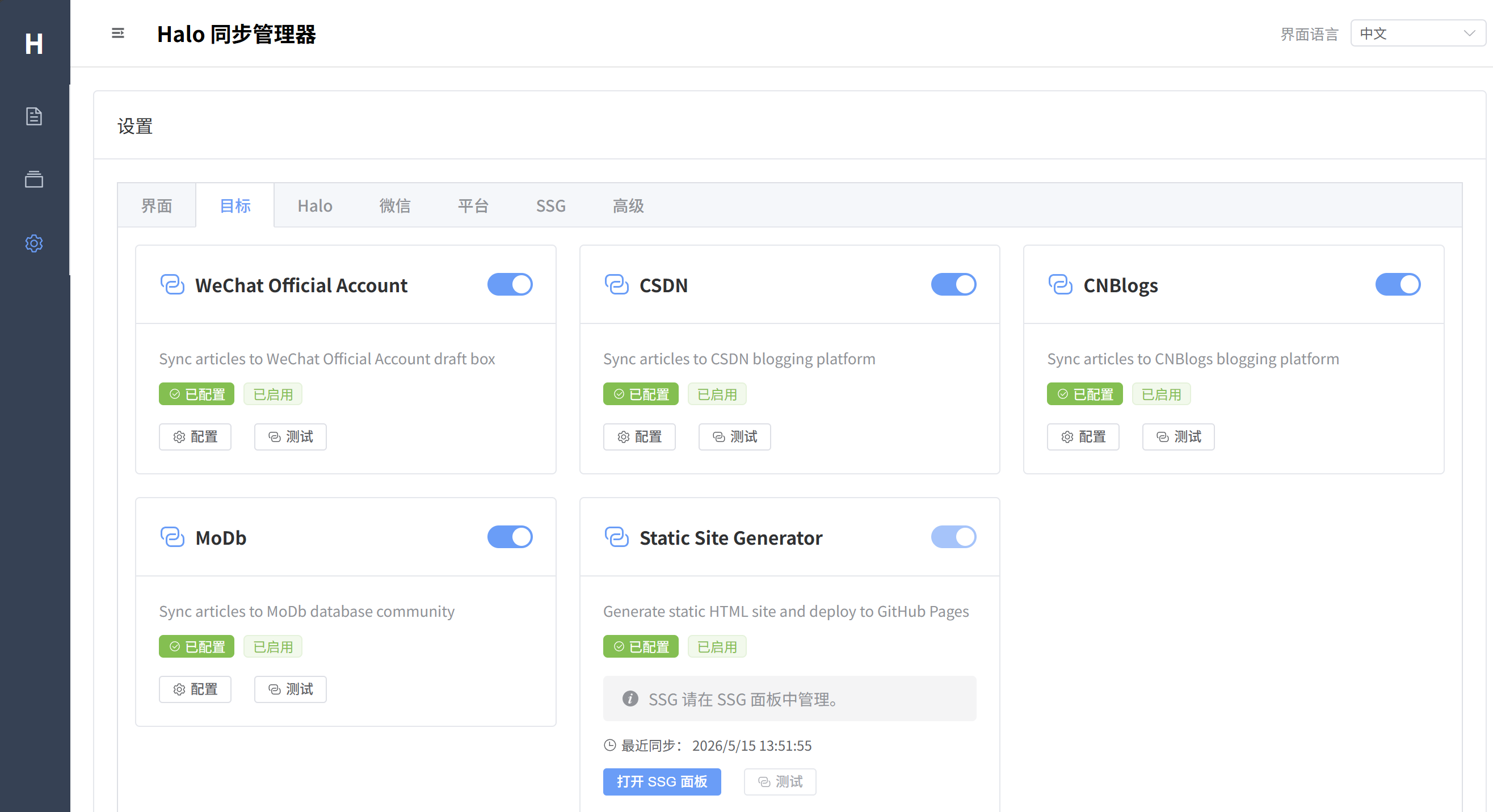Collapse sidebar with the hamburger menu icon
Viewport: 1493px width, 812px height.
point(117,33)
